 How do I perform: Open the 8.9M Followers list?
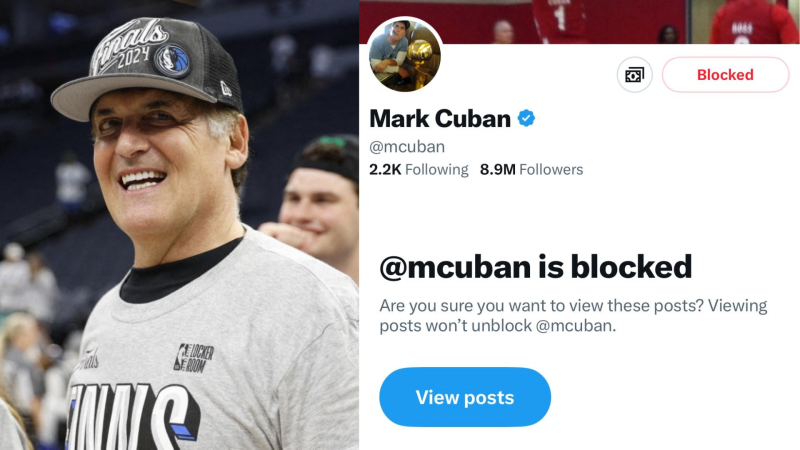(531, 170)
